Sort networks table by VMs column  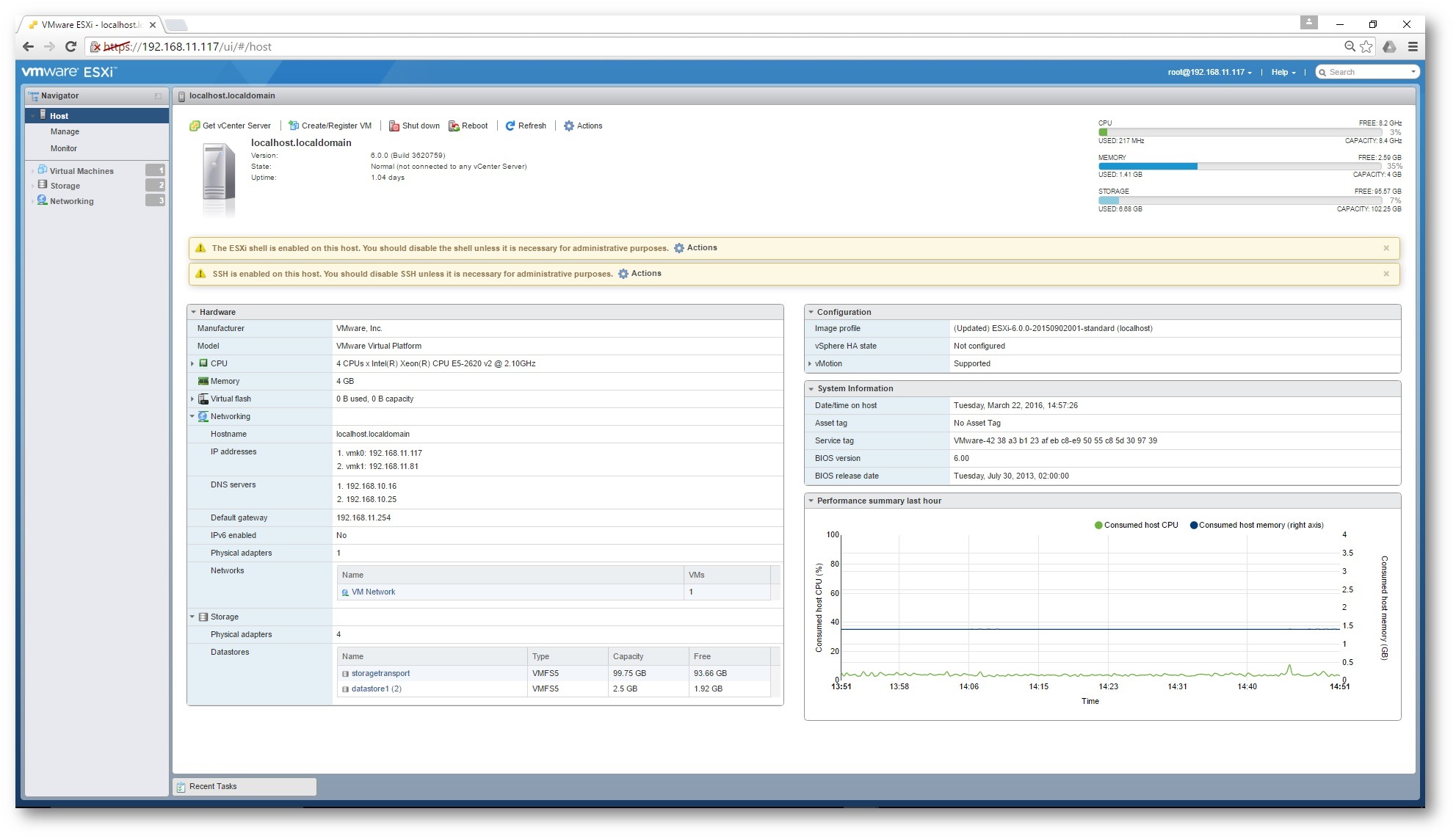727,575
